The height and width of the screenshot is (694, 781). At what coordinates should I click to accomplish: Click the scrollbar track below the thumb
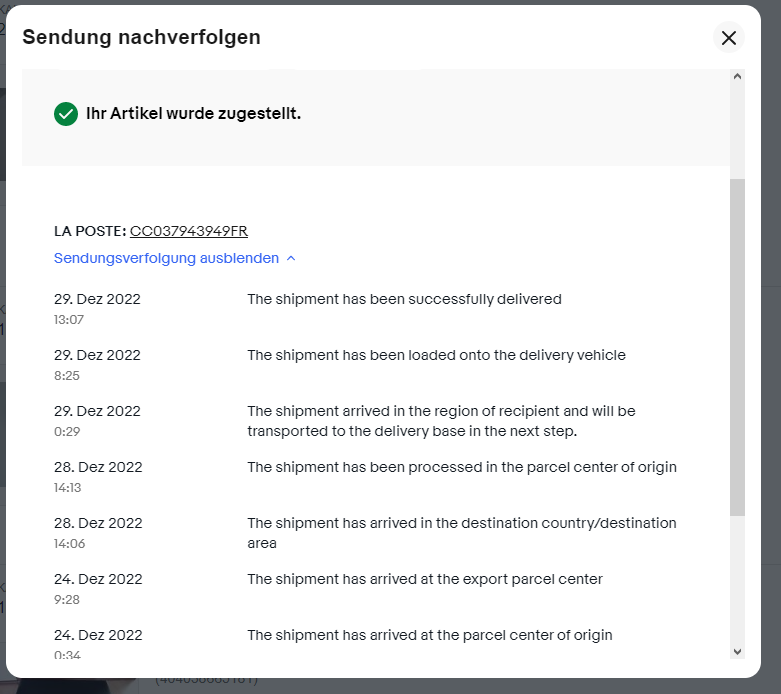point(737,579)
